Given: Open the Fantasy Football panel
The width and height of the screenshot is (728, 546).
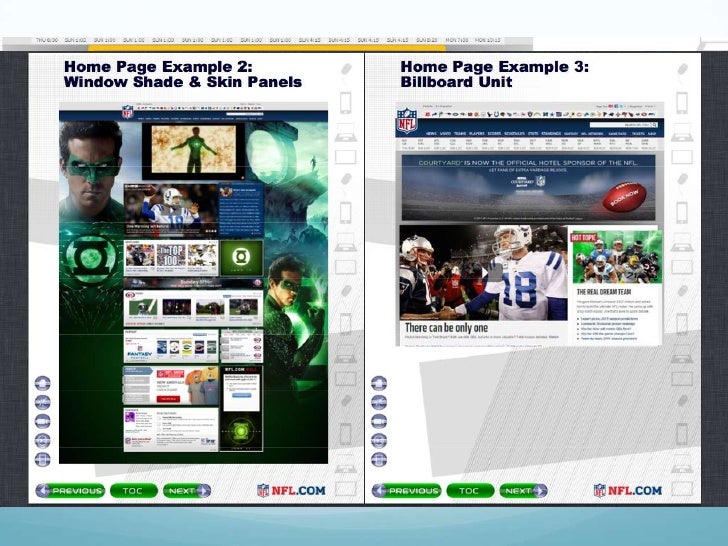Looking at the screenshot, I should tap(171, 346).
